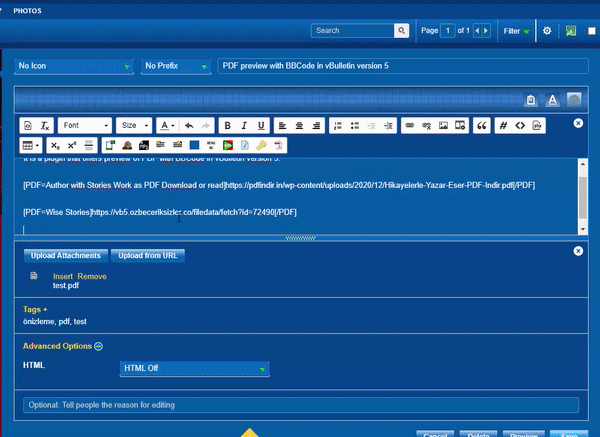Insert video using the media icon
This screenshot has height=437, width=600.
pos(460,126)
